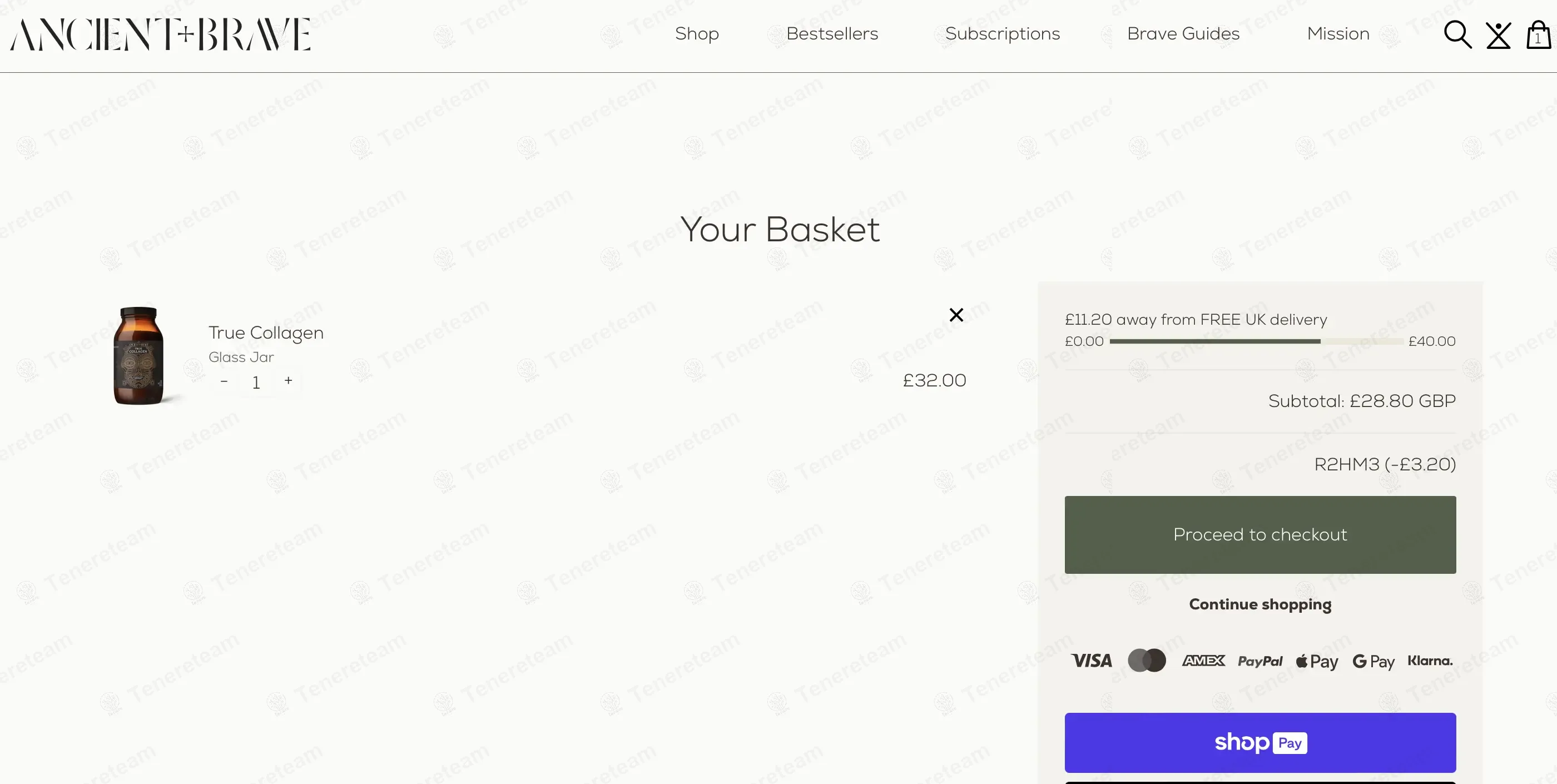Click the Subtotal: £28.80 GBP text

pos(1361,401)
